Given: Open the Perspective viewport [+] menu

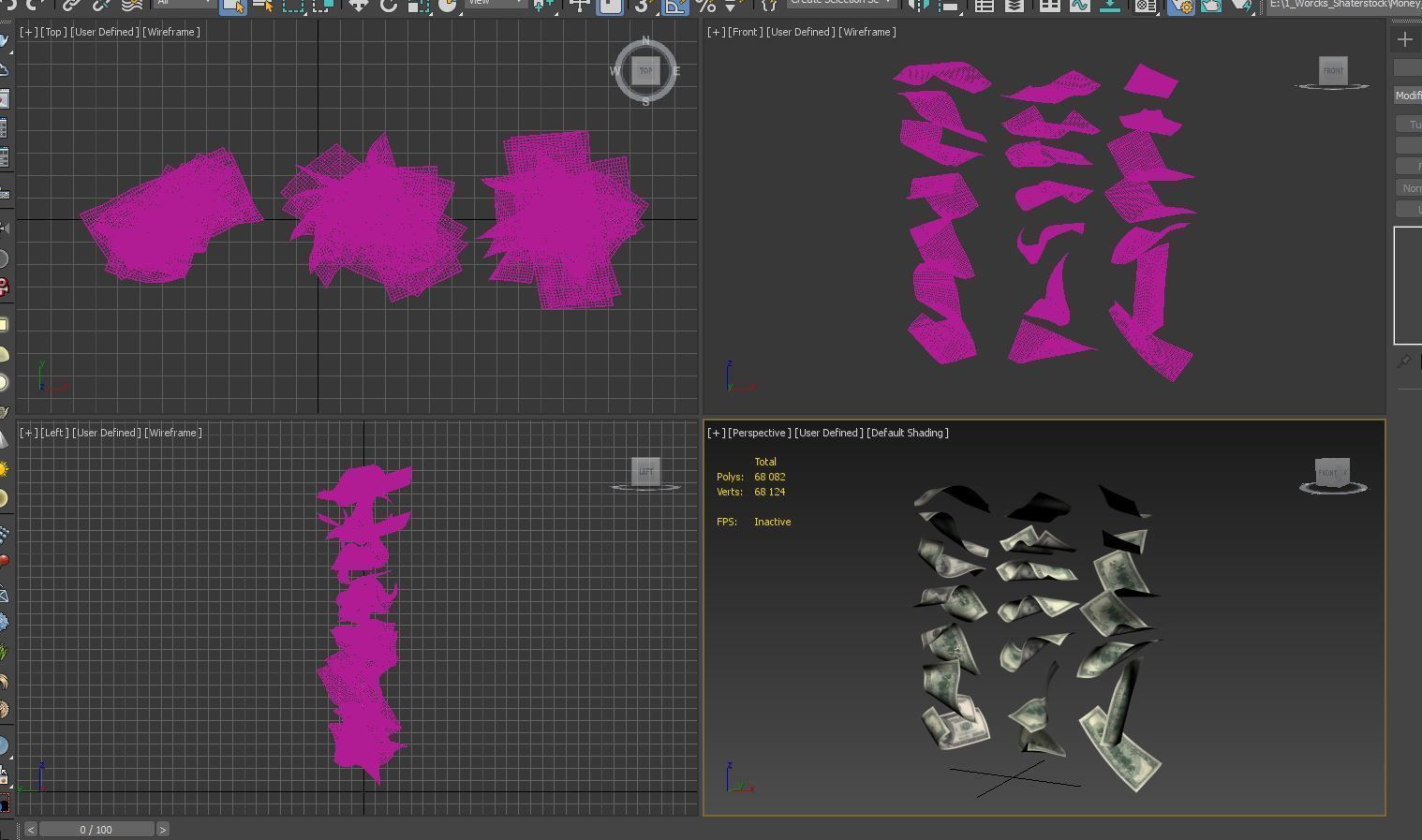Looking at the screenshot, I should click(x=717, y=433).
